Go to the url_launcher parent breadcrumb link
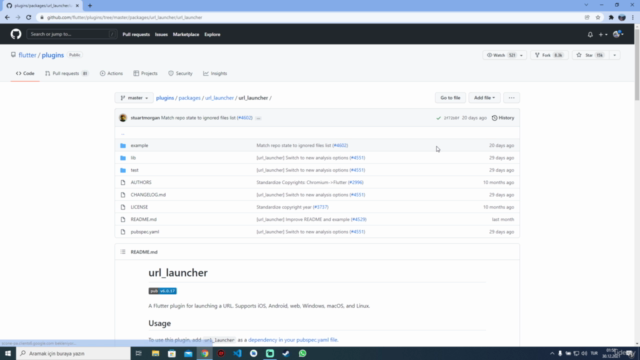This screenshot has width=640, height=360. coord(220,98)
